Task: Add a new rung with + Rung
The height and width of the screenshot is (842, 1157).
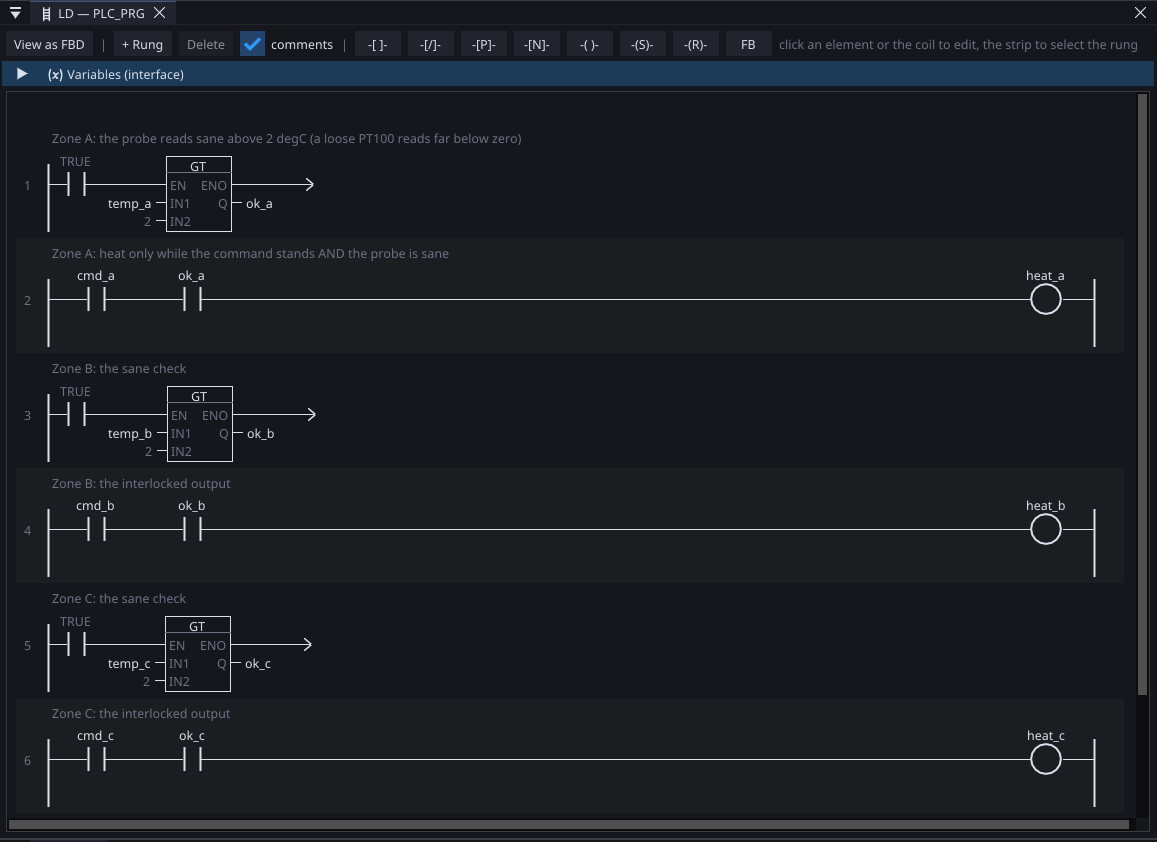Action: coord(142,44)
